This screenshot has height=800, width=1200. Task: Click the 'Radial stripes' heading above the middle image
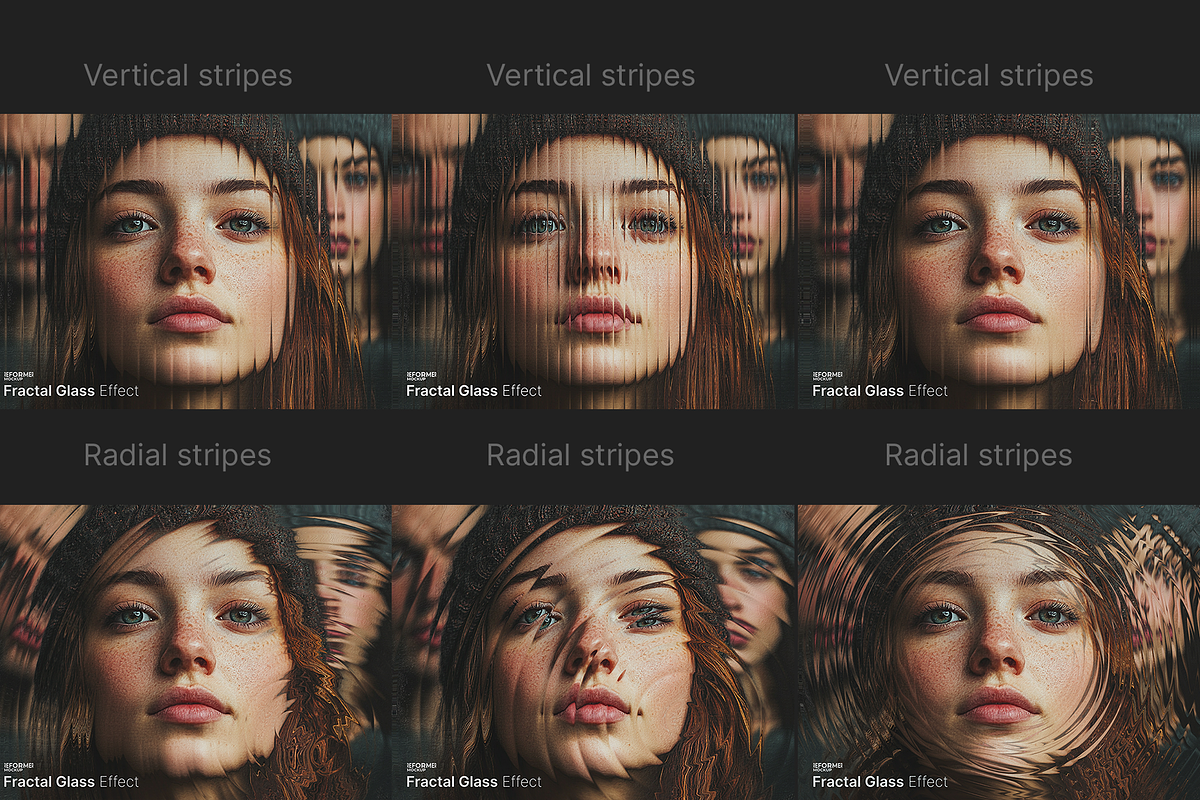click(x=580, y=456)
